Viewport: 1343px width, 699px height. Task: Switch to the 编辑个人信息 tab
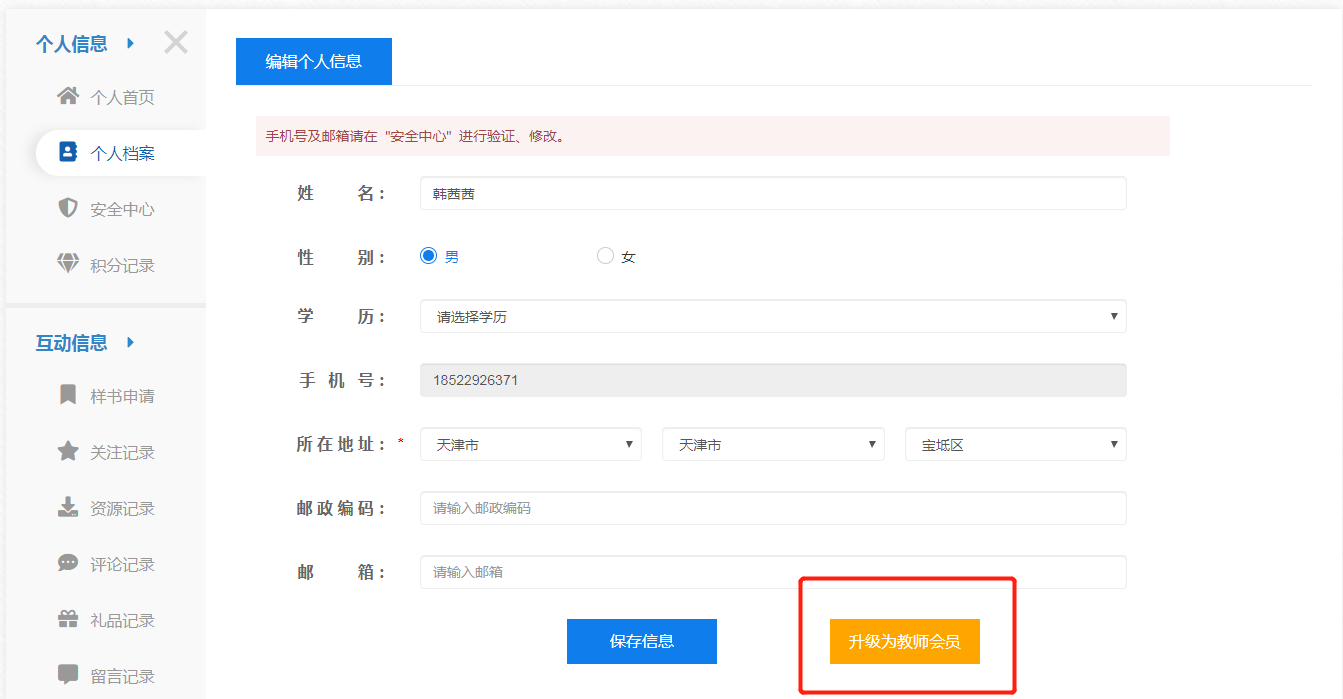pos(313,62)
